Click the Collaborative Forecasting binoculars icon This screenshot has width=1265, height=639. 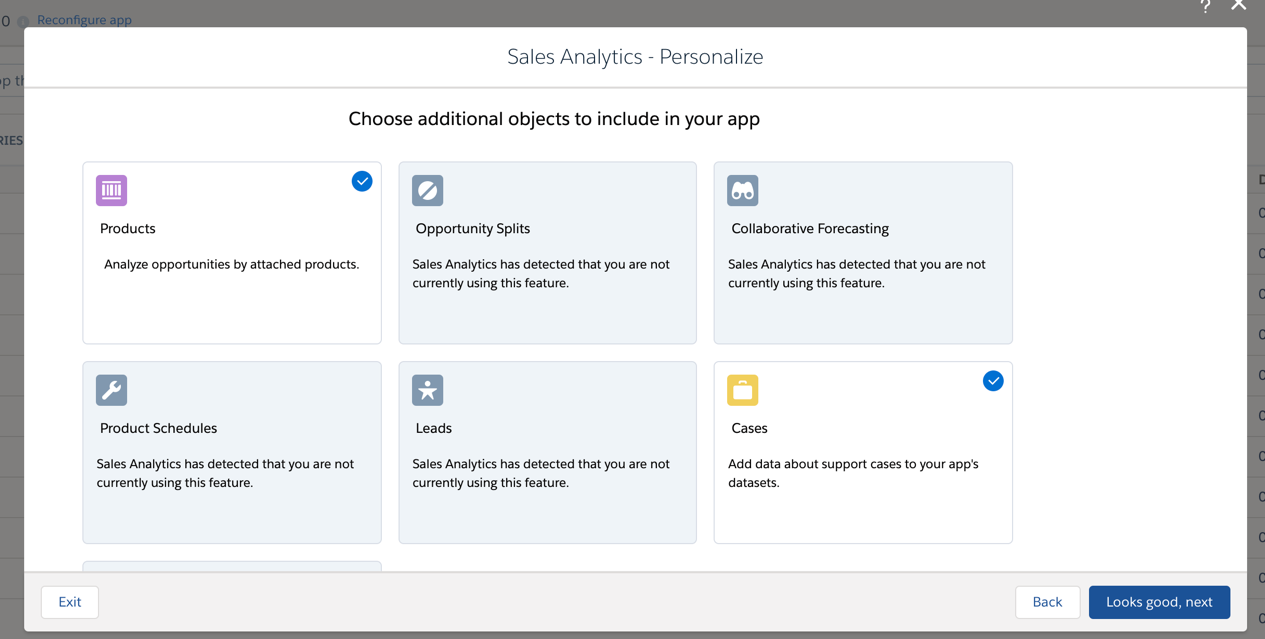pos(743,190)
